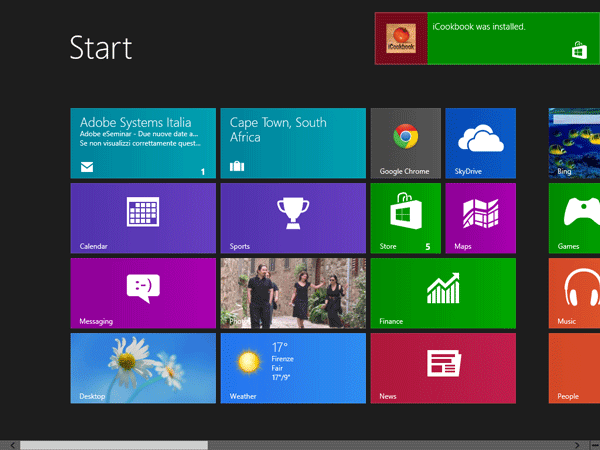The image size is (600, 450).
Task: Open the Photos tile with people walking
Action: 292,292
